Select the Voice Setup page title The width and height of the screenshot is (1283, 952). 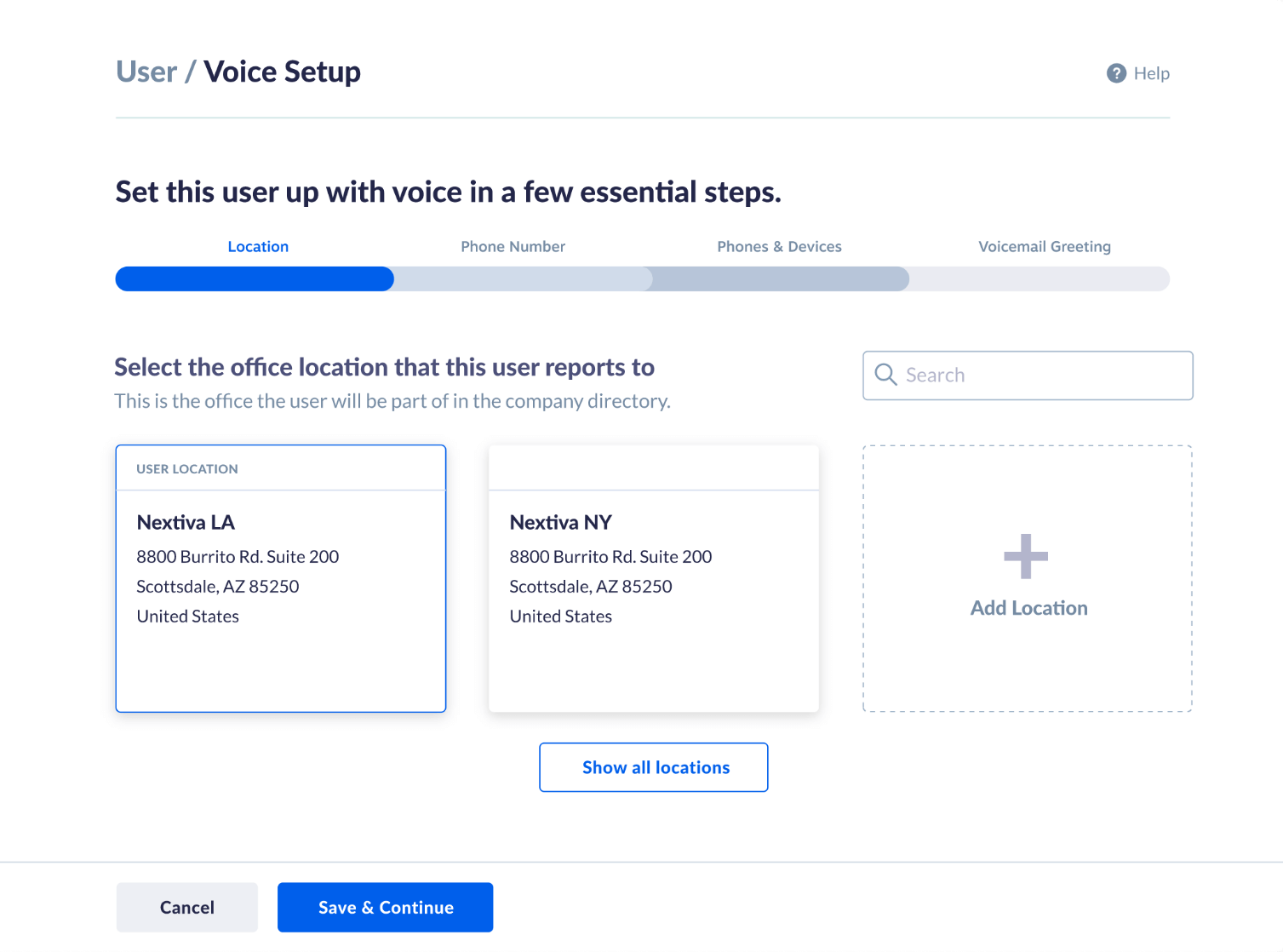(282, 72)
